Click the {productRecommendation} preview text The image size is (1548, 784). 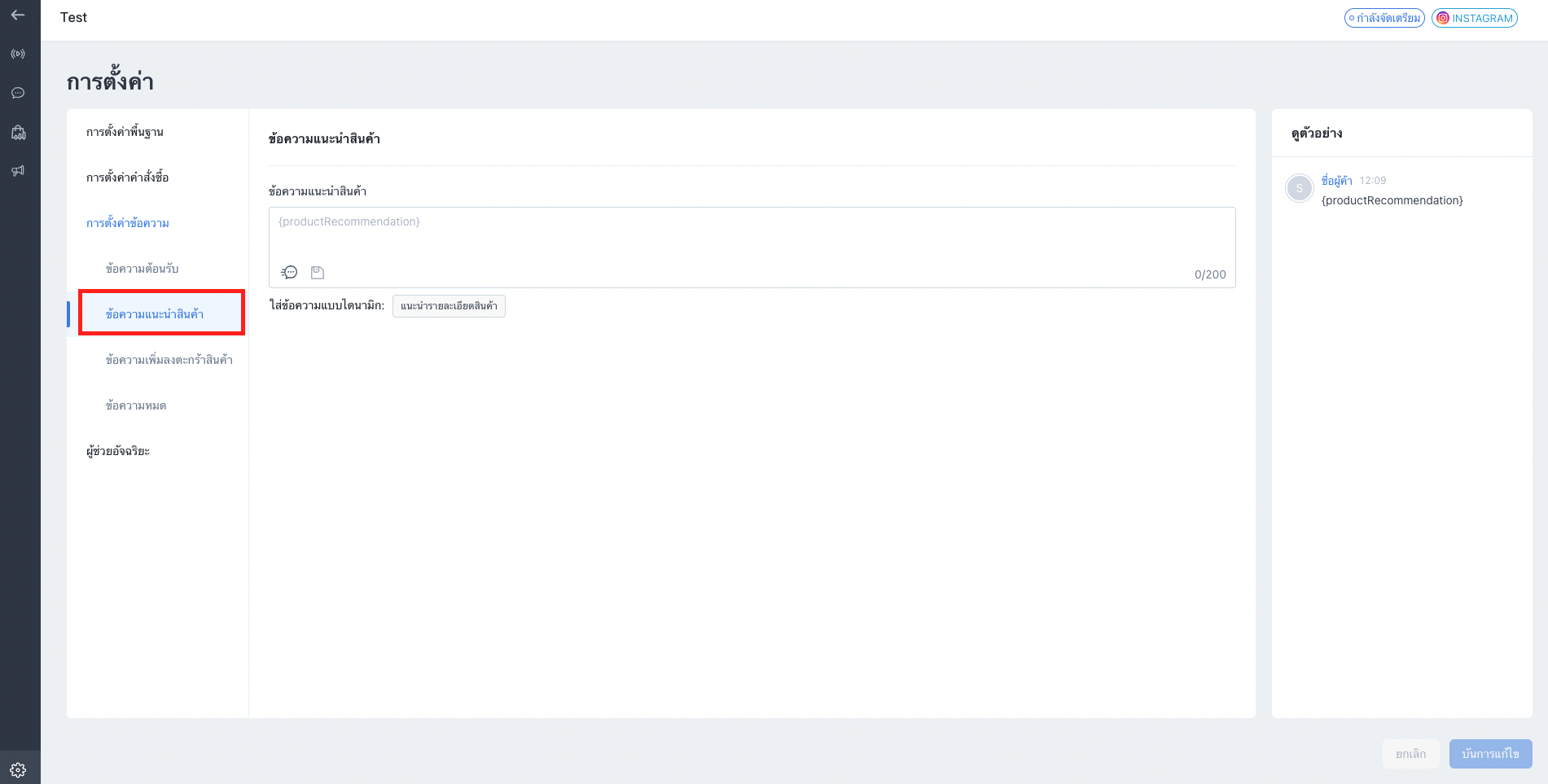coord(1392,200)
